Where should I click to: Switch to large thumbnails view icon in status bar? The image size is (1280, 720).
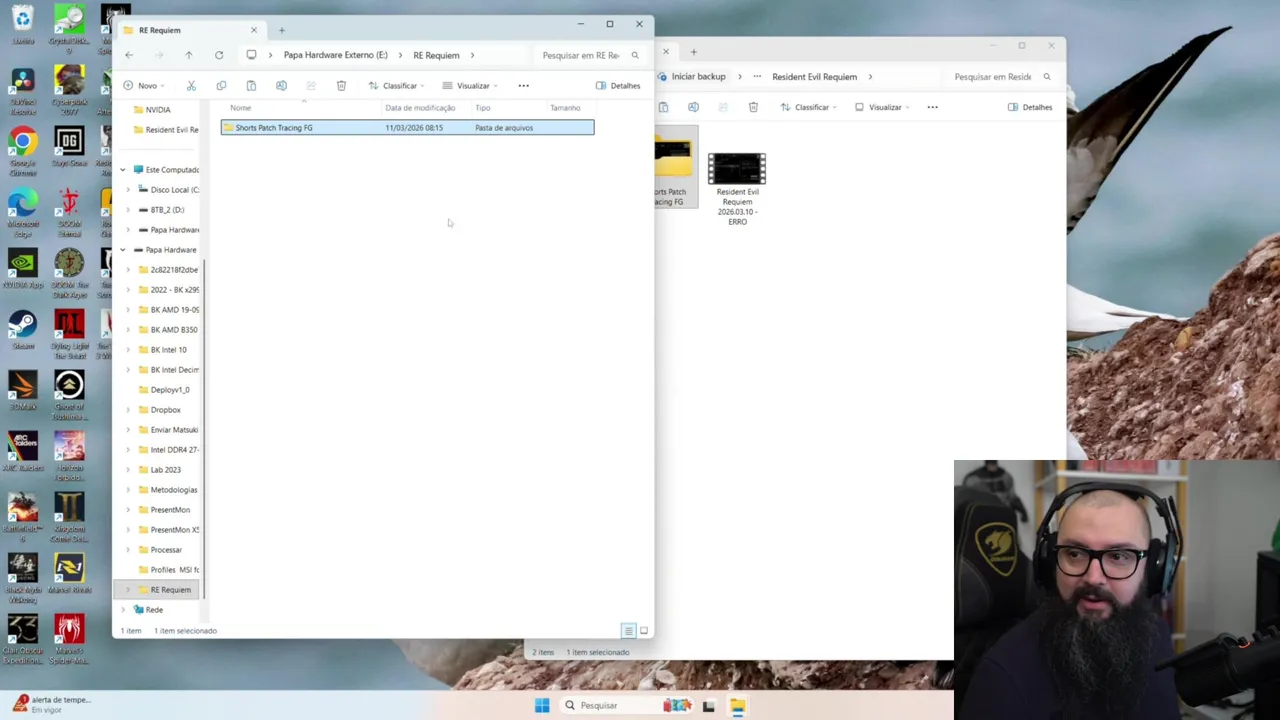click(x=644, y=631)
